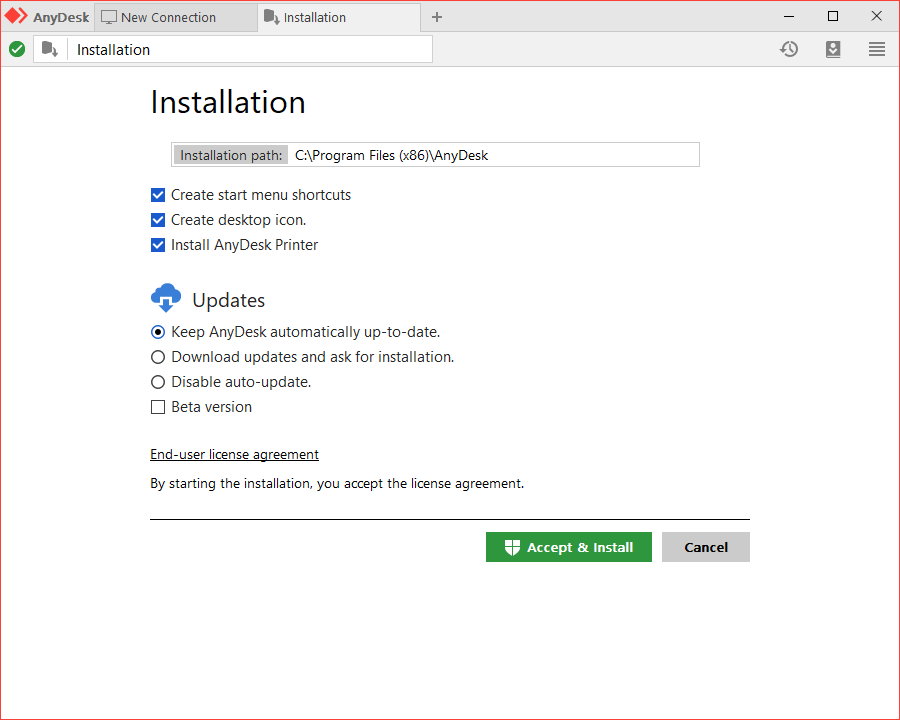Minimize the AnyDesk window
Screen dimensions: 900x720
[789, 16]
